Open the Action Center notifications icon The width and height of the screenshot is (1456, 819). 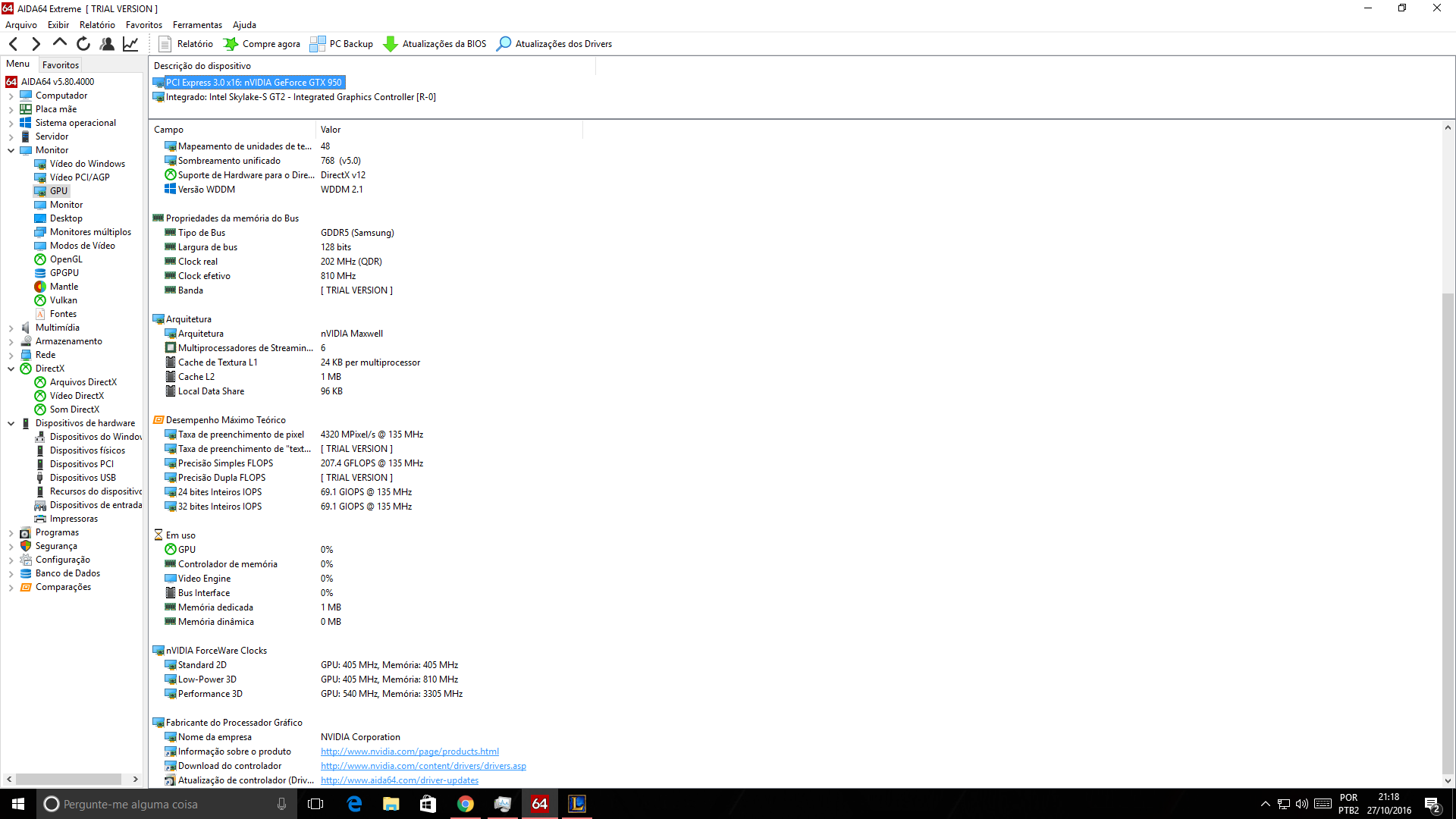[1432, 805]
